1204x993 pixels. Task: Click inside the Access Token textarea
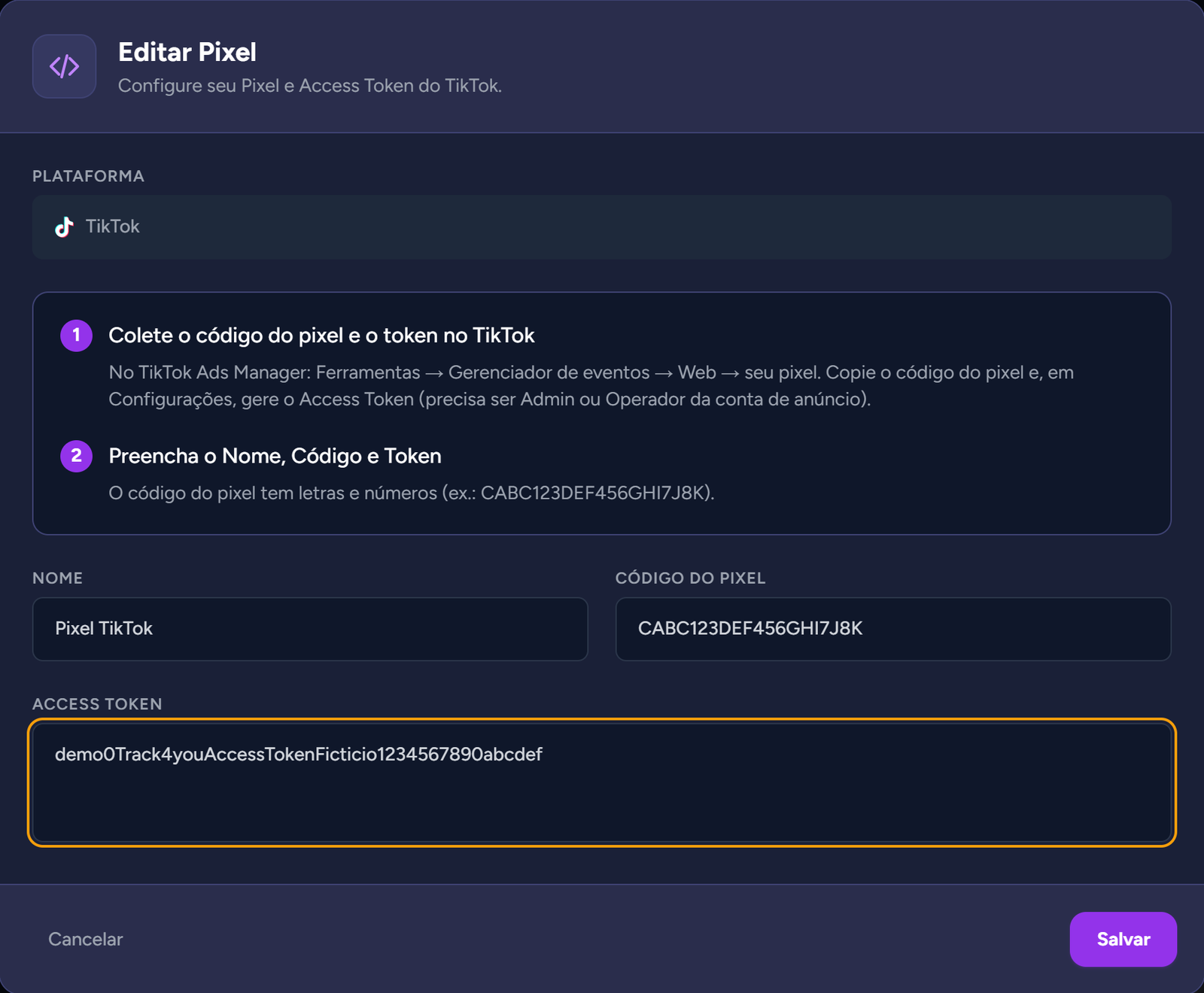[601, 782]
